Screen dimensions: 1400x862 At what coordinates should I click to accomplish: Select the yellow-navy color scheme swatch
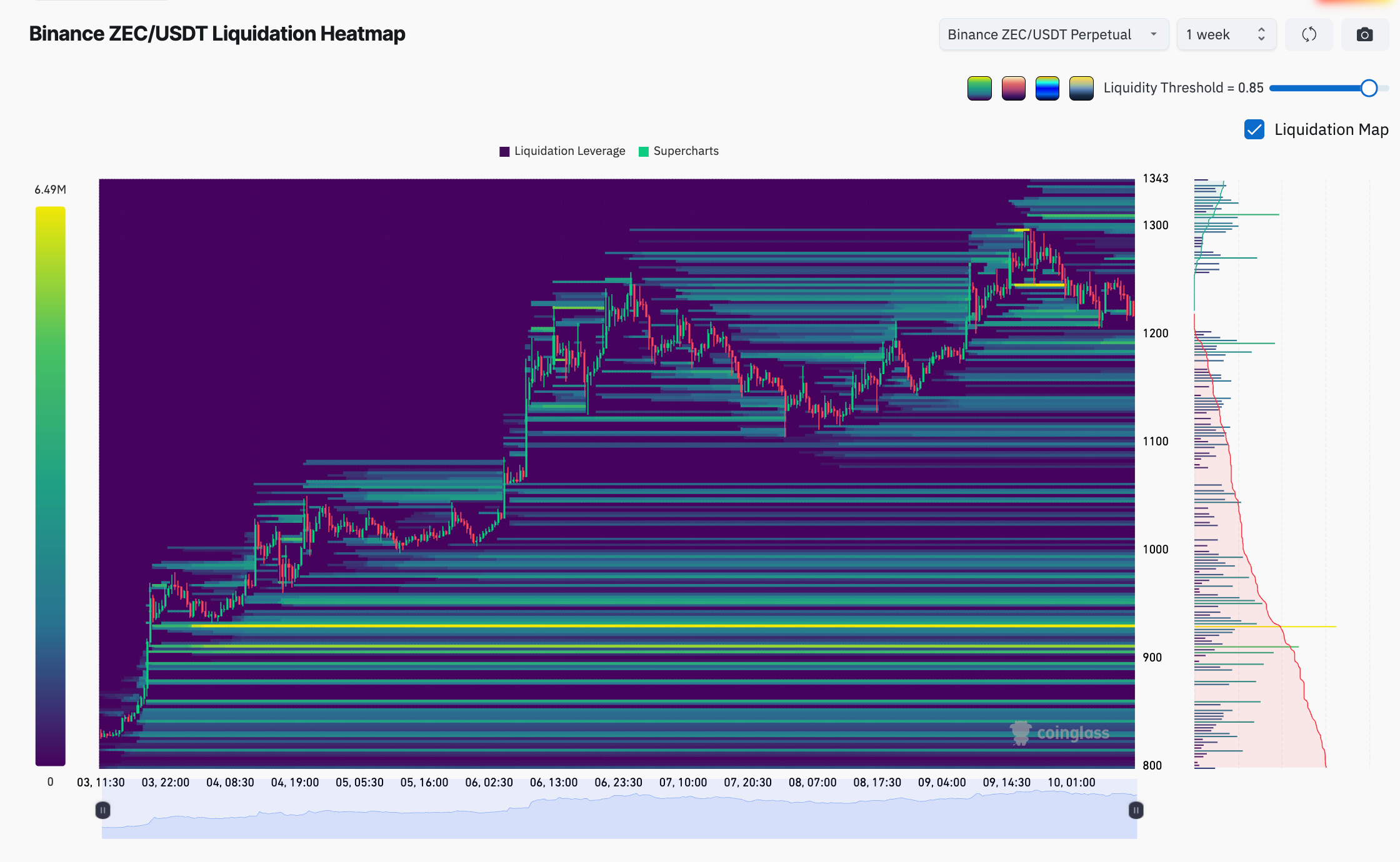tap(1081, 88)
